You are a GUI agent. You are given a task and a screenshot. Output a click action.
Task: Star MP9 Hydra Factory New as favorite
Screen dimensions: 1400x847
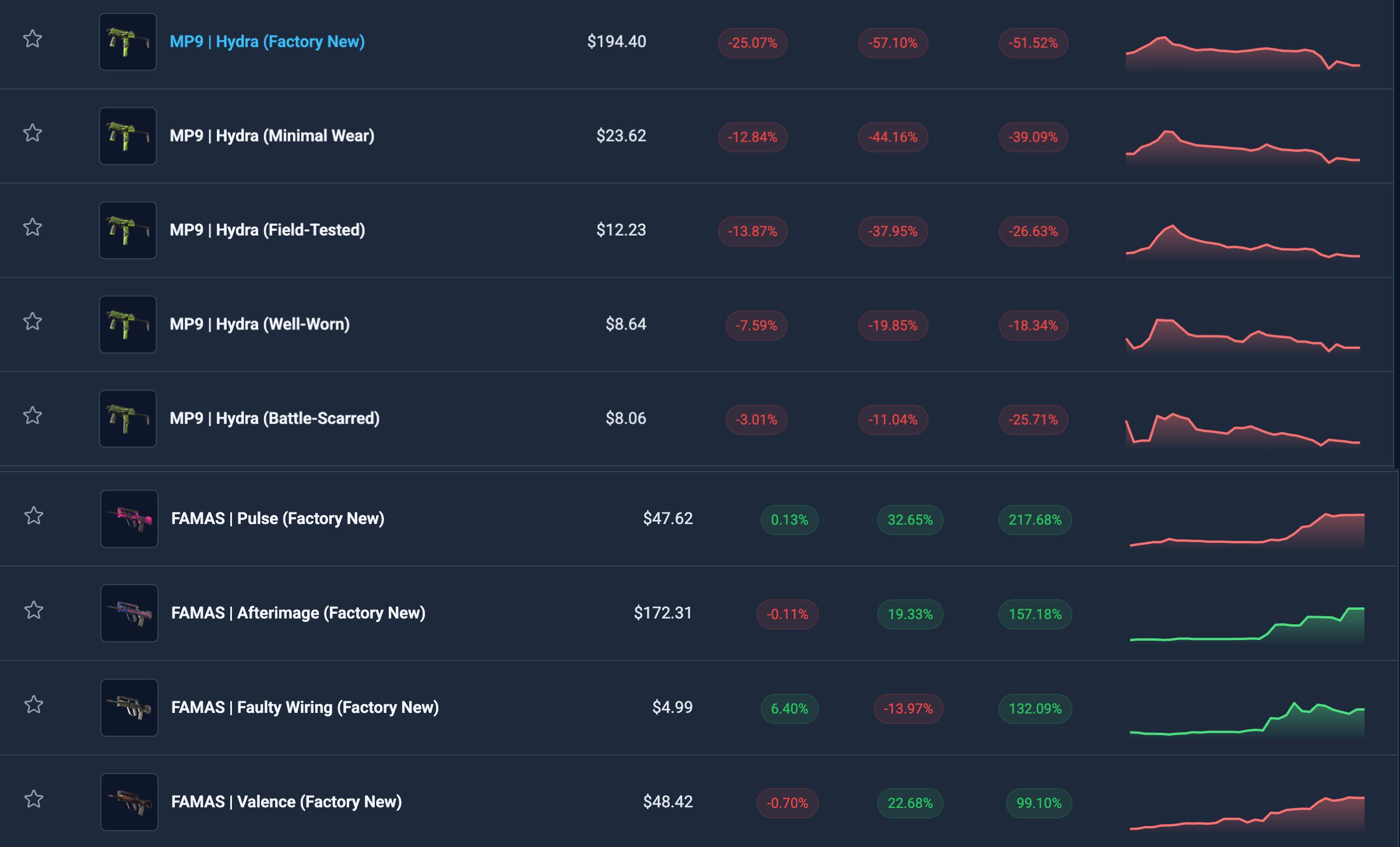point(33,39)
